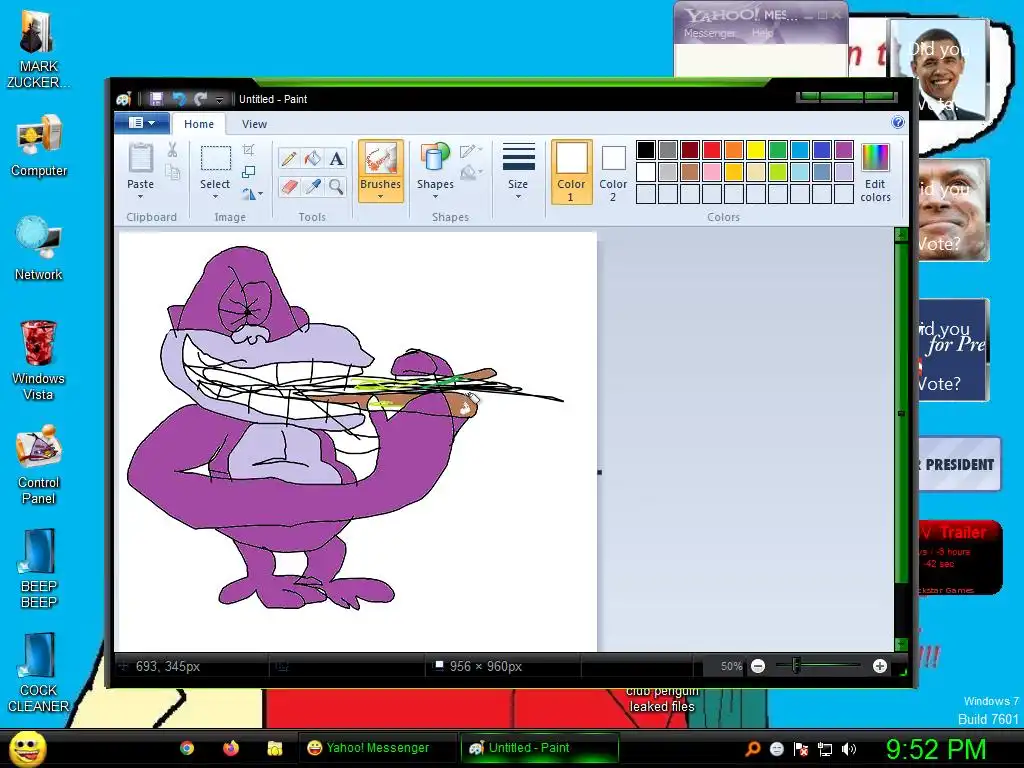Click the 9:52 PM taskbar clock
The width and height of the screenshot is (1024, 768).
click(935, 748)
